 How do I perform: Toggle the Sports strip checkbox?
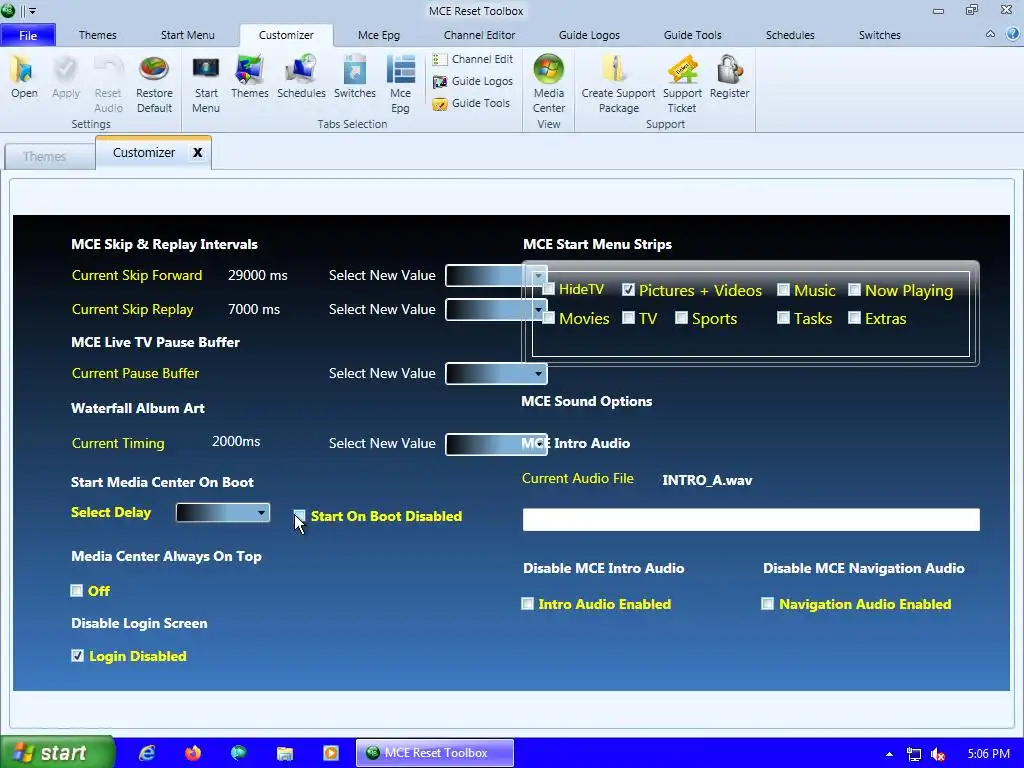[x=681, y=318]
